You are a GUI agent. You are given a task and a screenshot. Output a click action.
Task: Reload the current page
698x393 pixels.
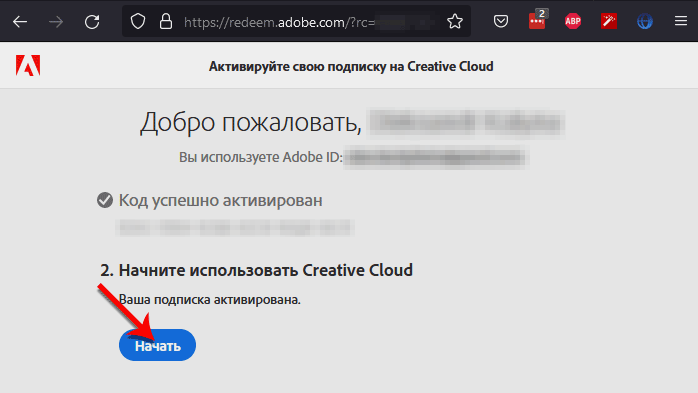pyautogui.click(x=92, y=21)
